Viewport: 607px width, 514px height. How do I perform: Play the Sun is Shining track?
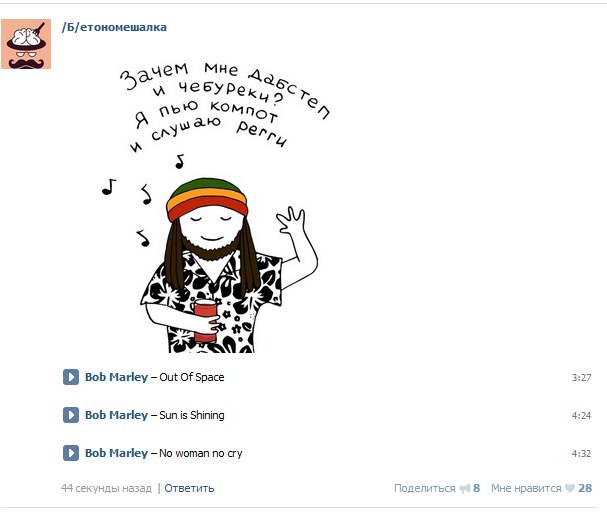(71, 415)
